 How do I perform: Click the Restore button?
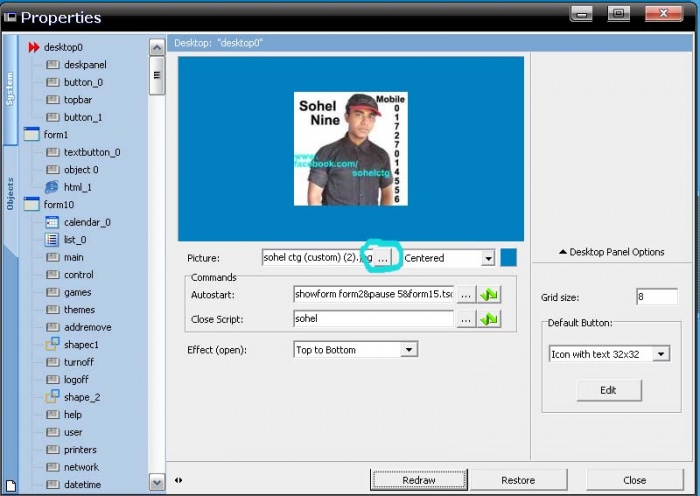(x=518, y=480)
